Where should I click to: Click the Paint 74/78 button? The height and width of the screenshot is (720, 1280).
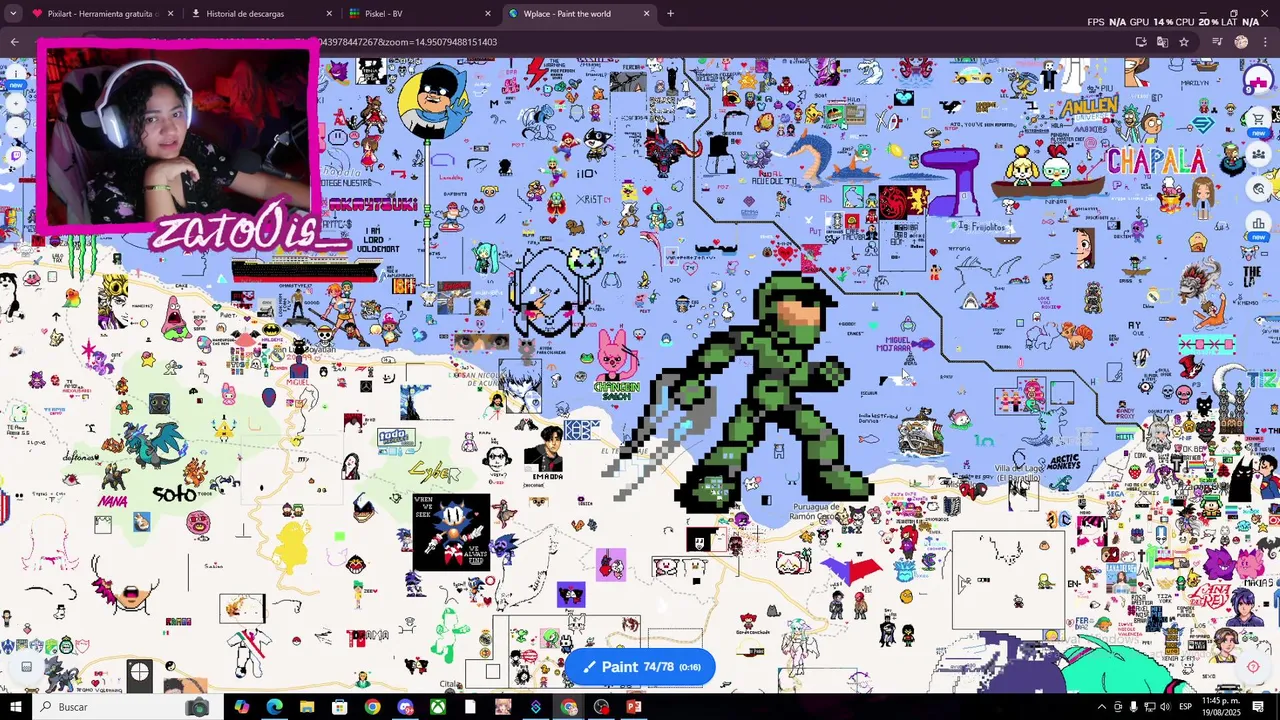640,667
